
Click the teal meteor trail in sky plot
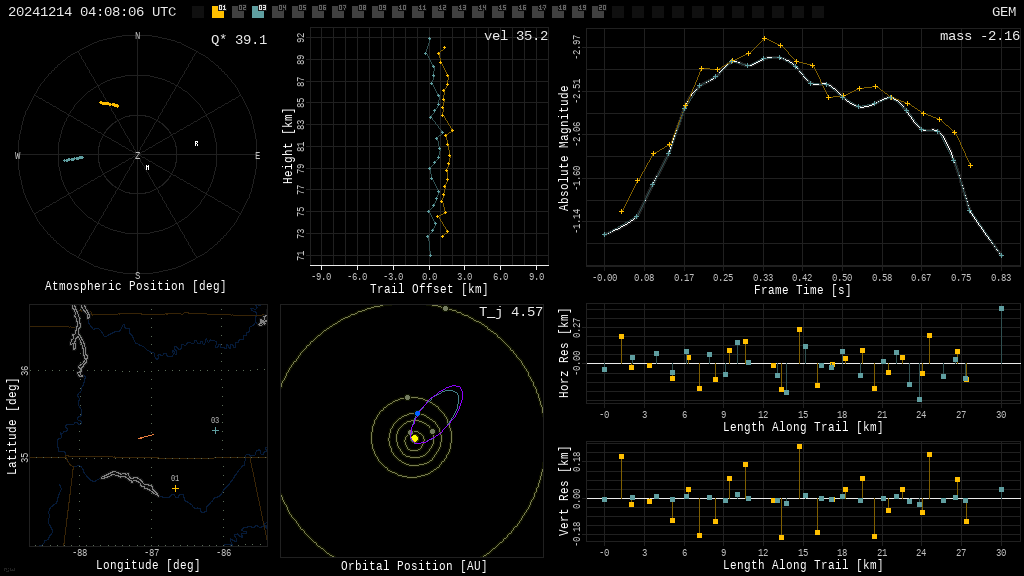click(73, 159)
